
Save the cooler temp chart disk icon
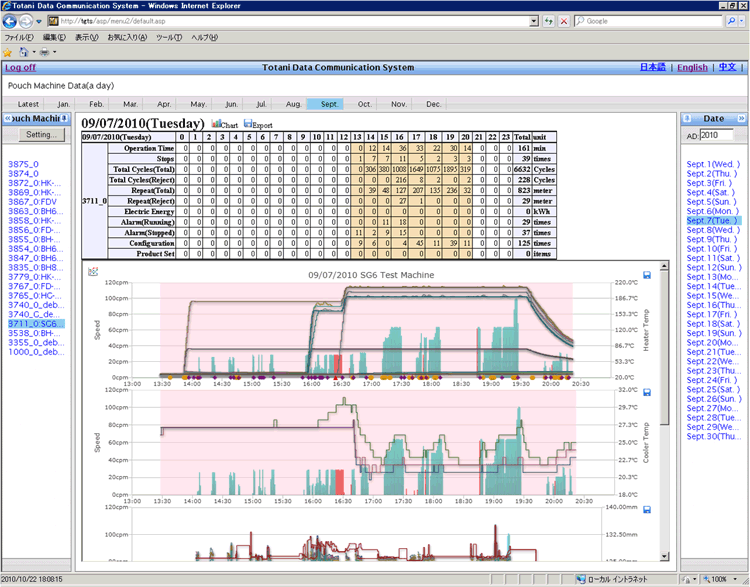click(x=647, y=392)
